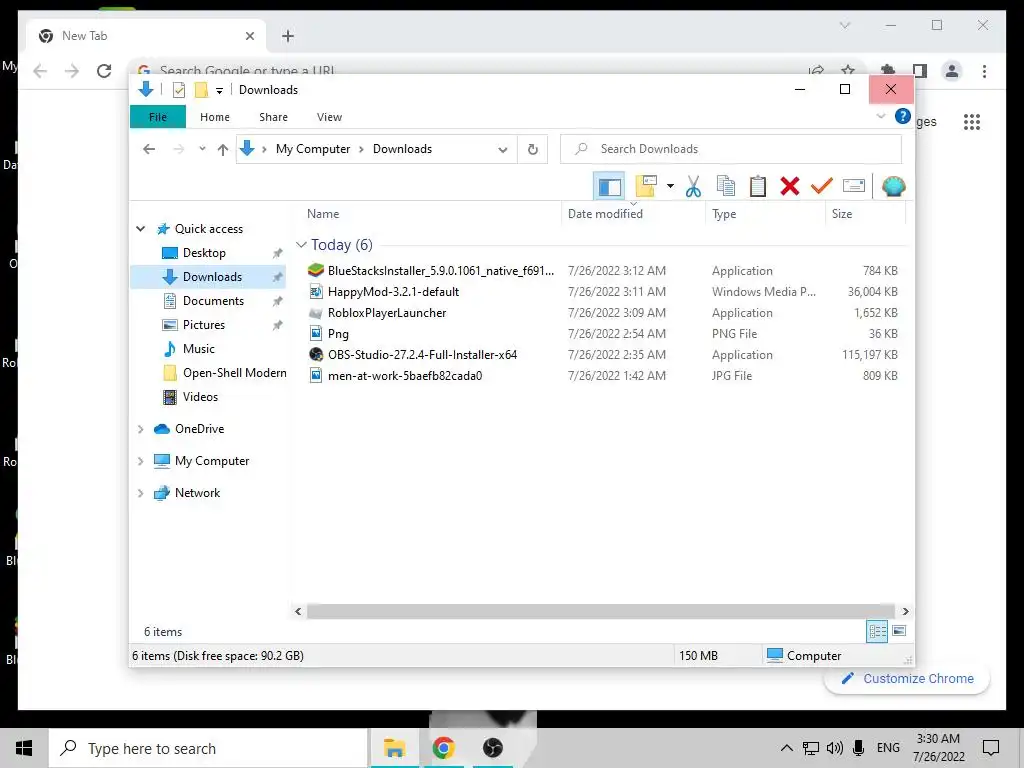Toggle the navigation pane toolbar button
Image resolution: width=1024 pixels, height=768 pixels.
click(x=609, y=187)
